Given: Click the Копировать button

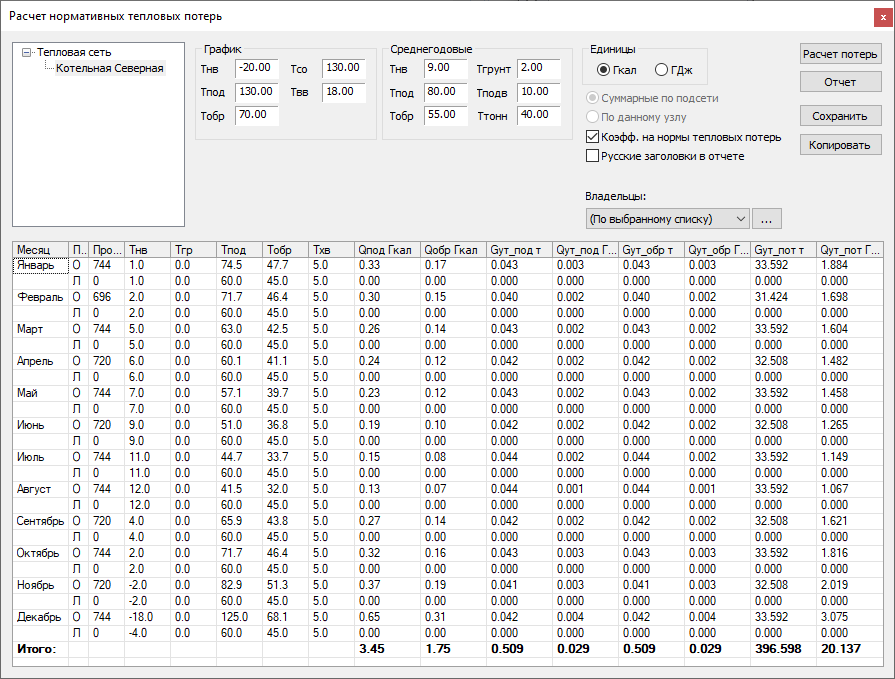Looking at the screenshot, I should tap(840, 145).
